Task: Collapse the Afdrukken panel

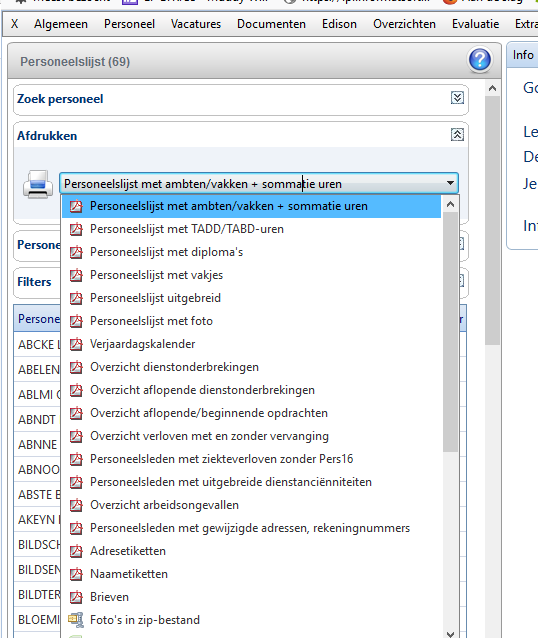Action: (457, 135)
